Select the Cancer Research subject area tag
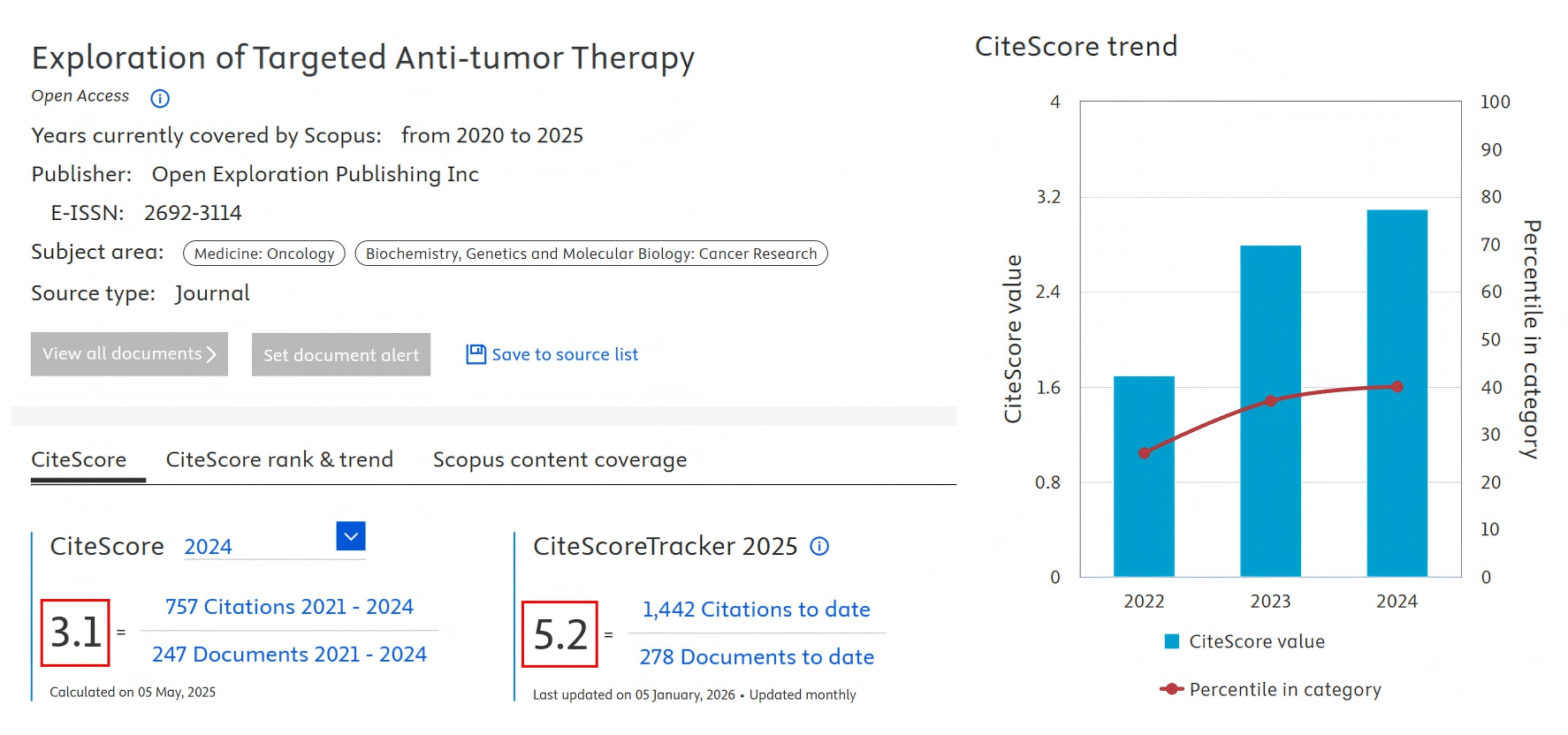This screenshot has width=1568, height=735. 591,254
